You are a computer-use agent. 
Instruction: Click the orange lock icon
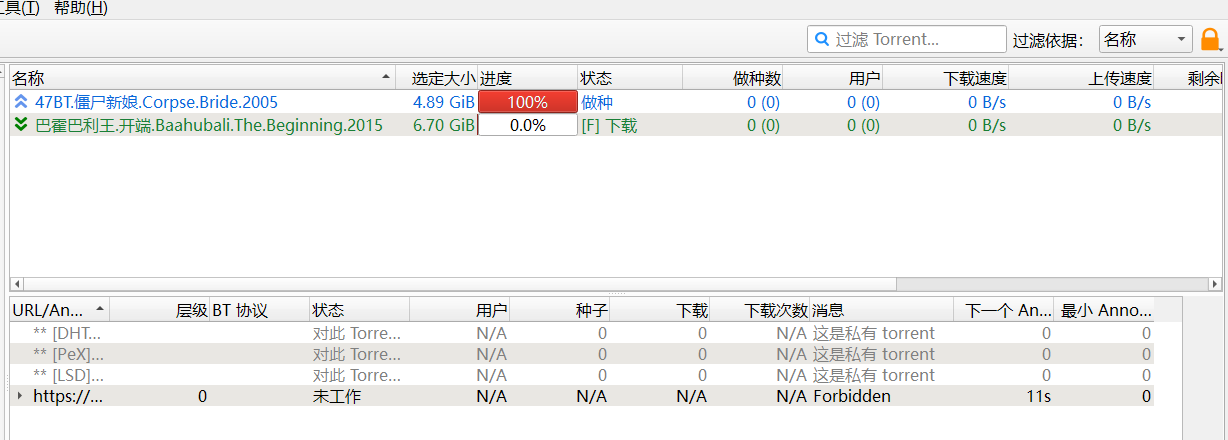pyautogui.click(x=1210, y=40)
